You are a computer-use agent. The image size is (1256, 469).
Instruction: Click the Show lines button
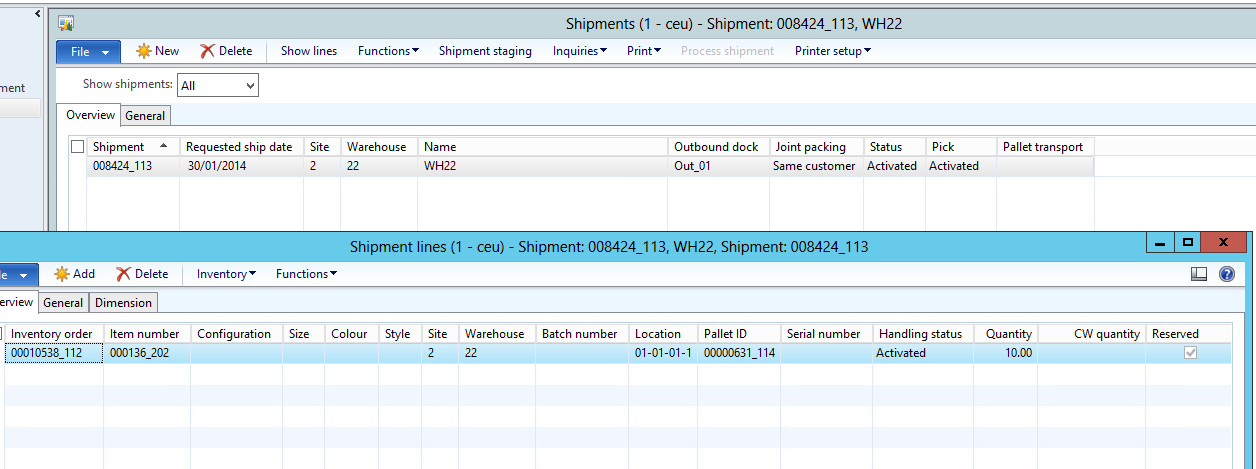(x=308, y=51)
